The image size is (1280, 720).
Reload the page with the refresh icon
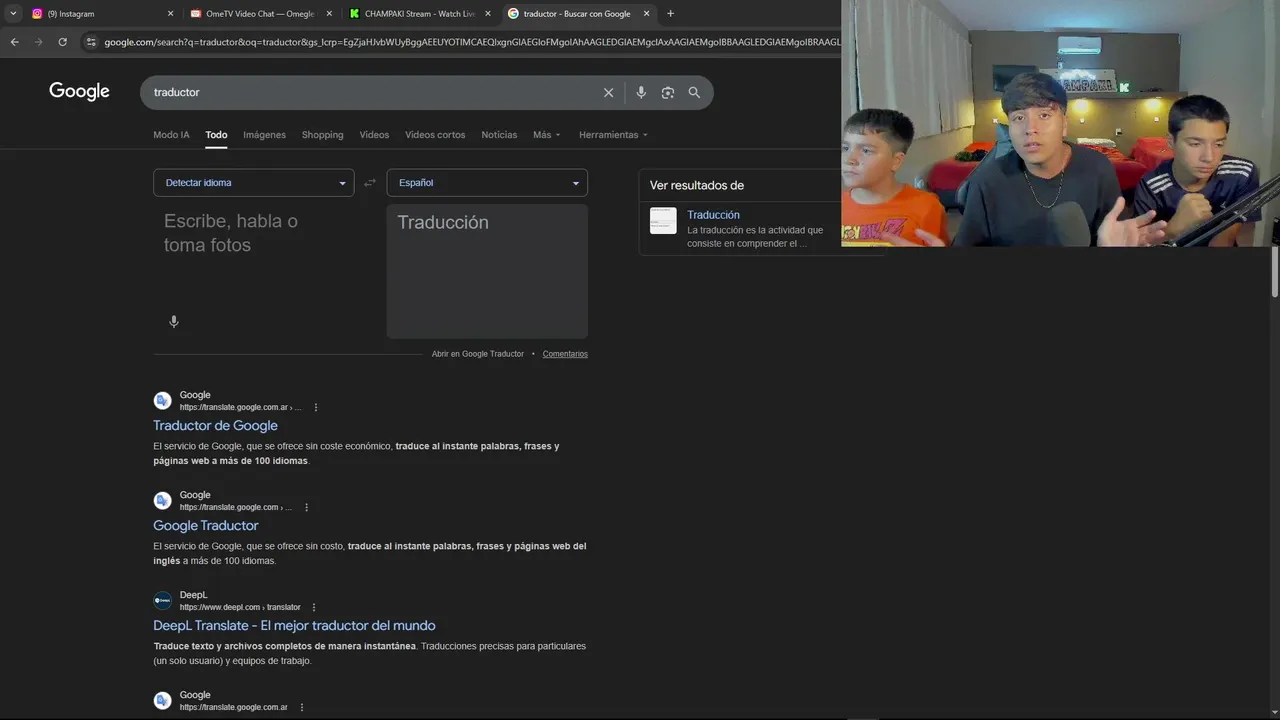tap(63, 42)
